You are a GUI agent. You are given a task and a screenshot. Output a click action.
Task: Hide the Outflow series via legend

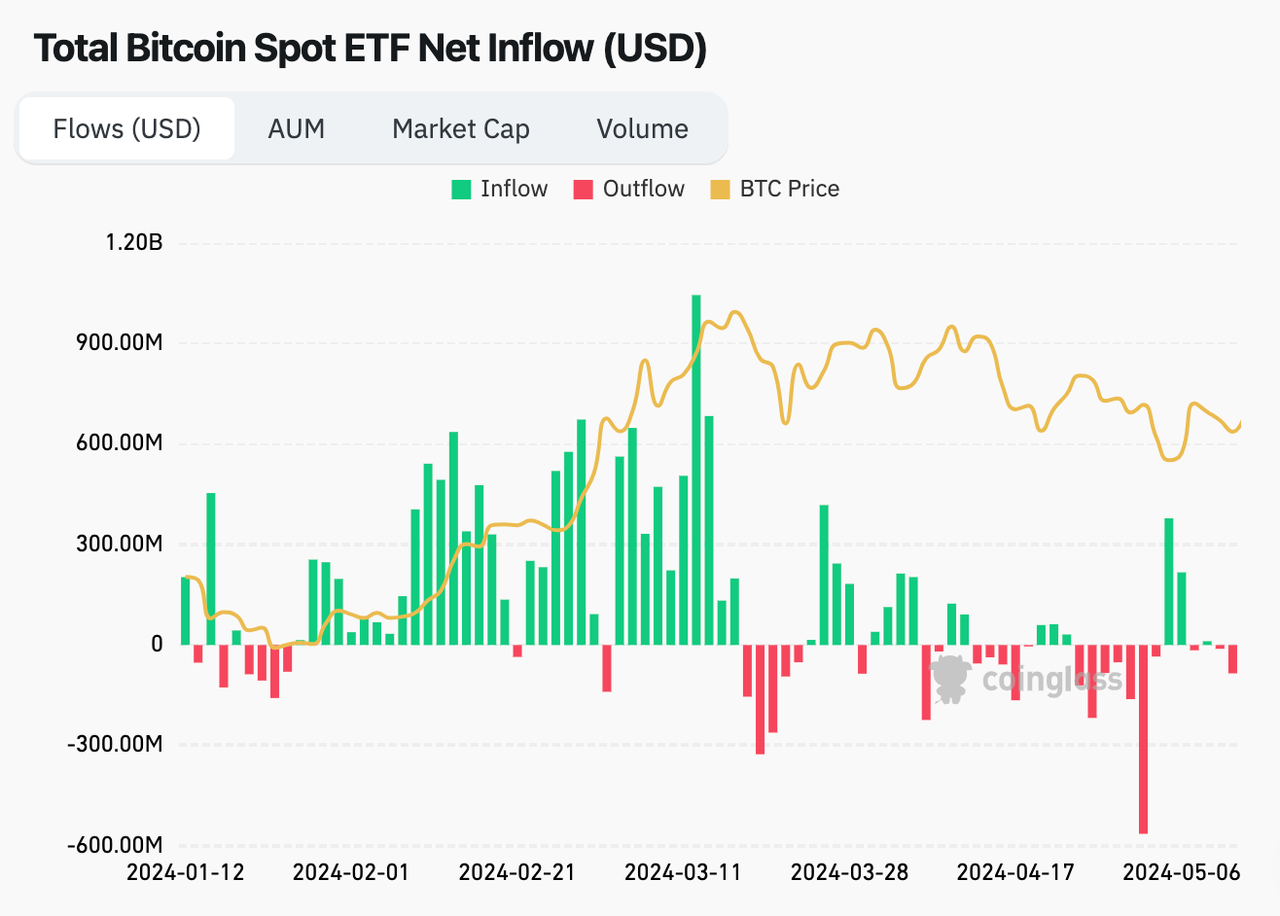click(629, 189)
